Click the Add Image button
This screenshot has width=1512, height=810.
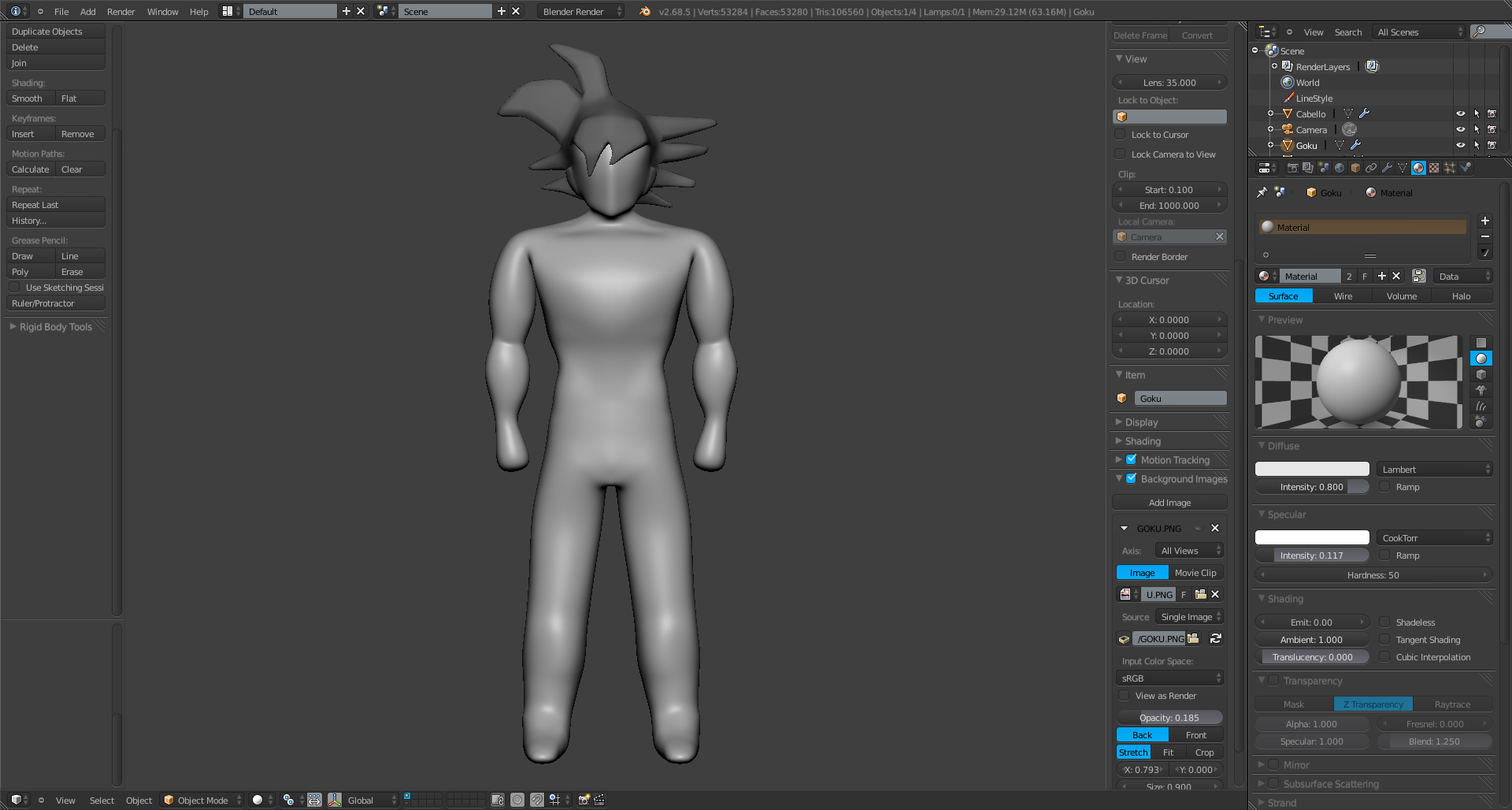point(1169,503)
